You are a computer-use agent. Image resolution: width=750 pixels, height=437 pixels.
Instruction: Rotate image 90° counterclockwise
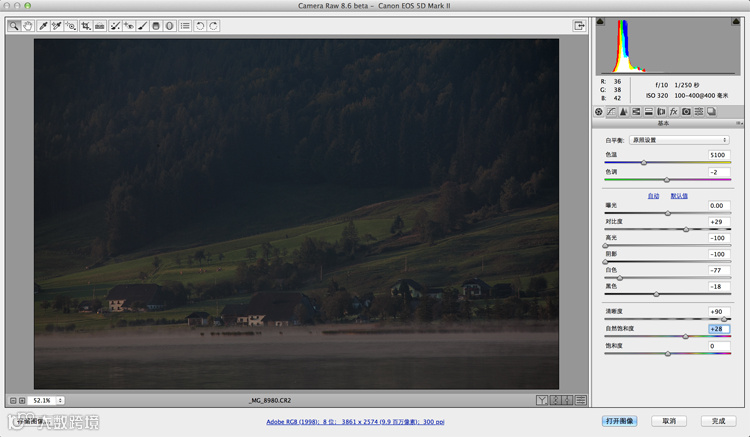pyautogui.click(x=200, y=26)
